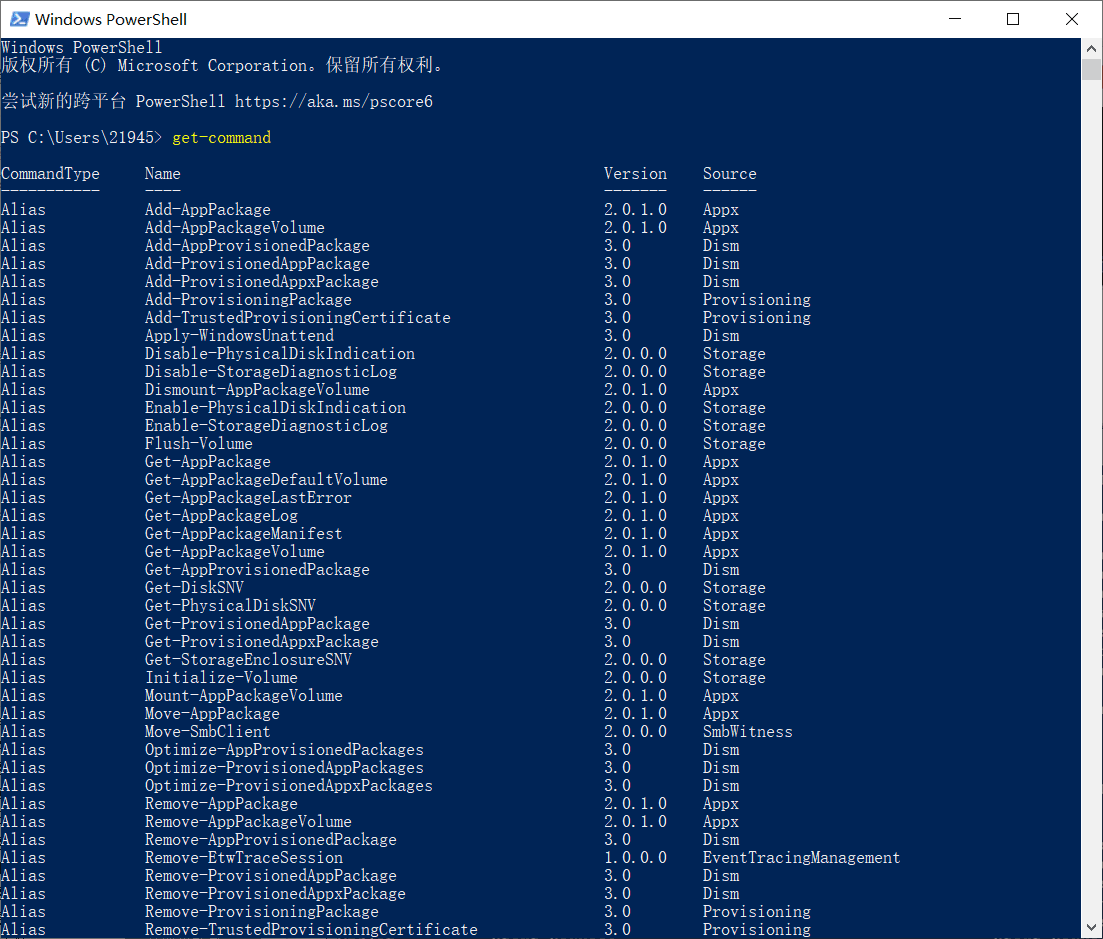This screenshot has width=1103, height=939.
Task: Click the Get-AppPackage entry
Action: point(208,462)
